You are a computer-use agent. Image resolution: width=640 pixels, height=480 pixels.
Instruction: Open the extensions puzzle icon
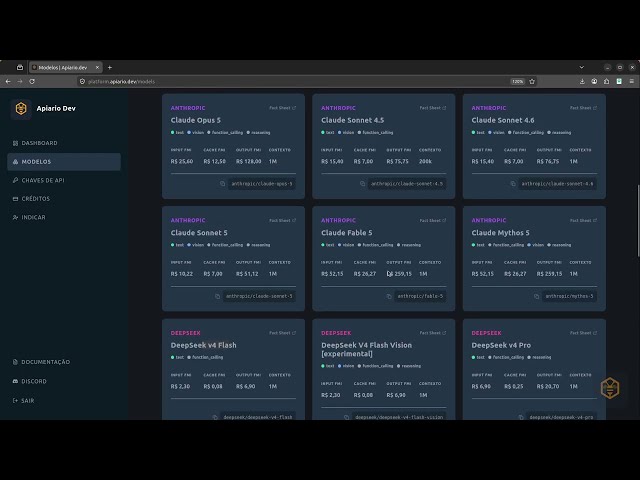click(607, 82)
